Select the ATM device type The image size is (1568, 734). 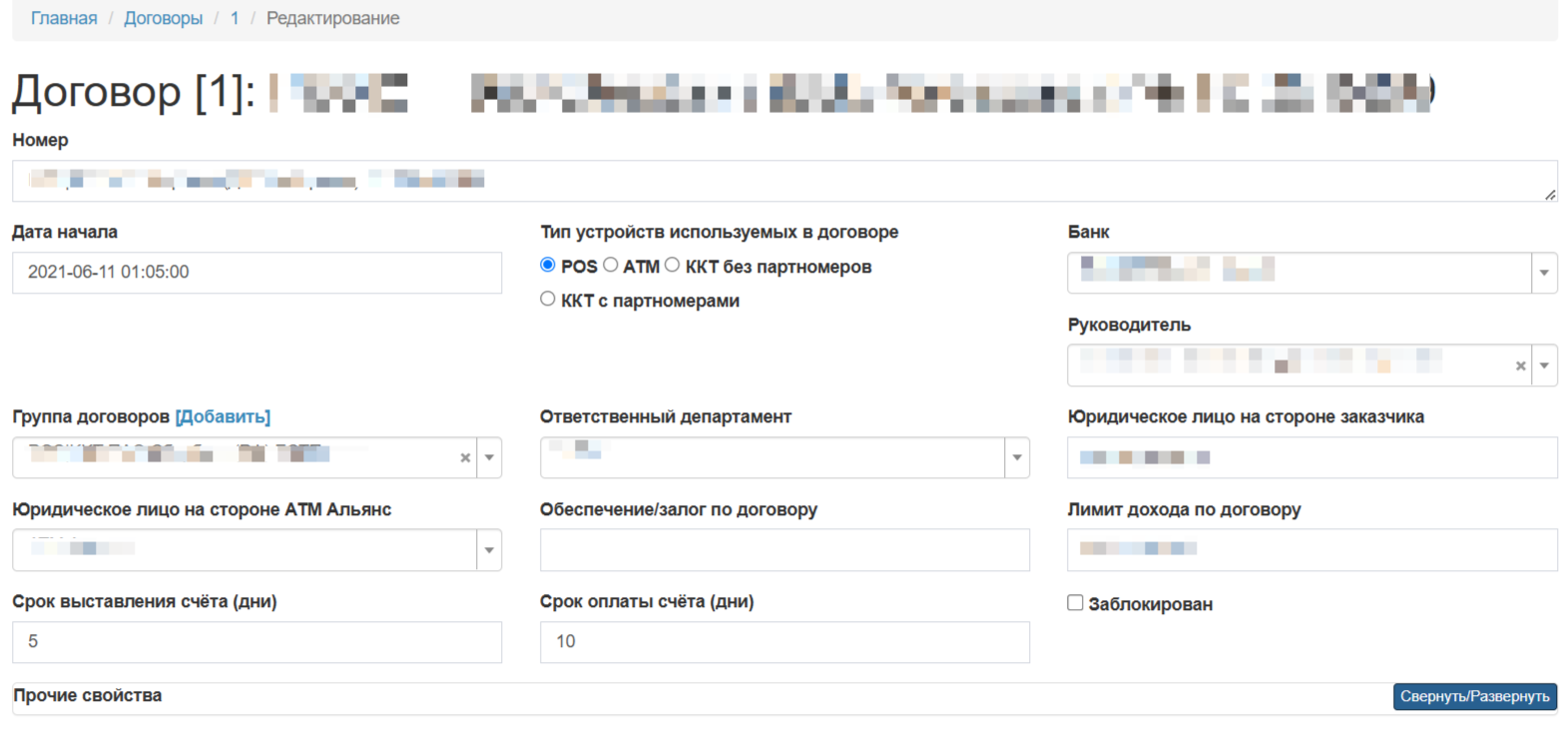click(x=611, y=266)
